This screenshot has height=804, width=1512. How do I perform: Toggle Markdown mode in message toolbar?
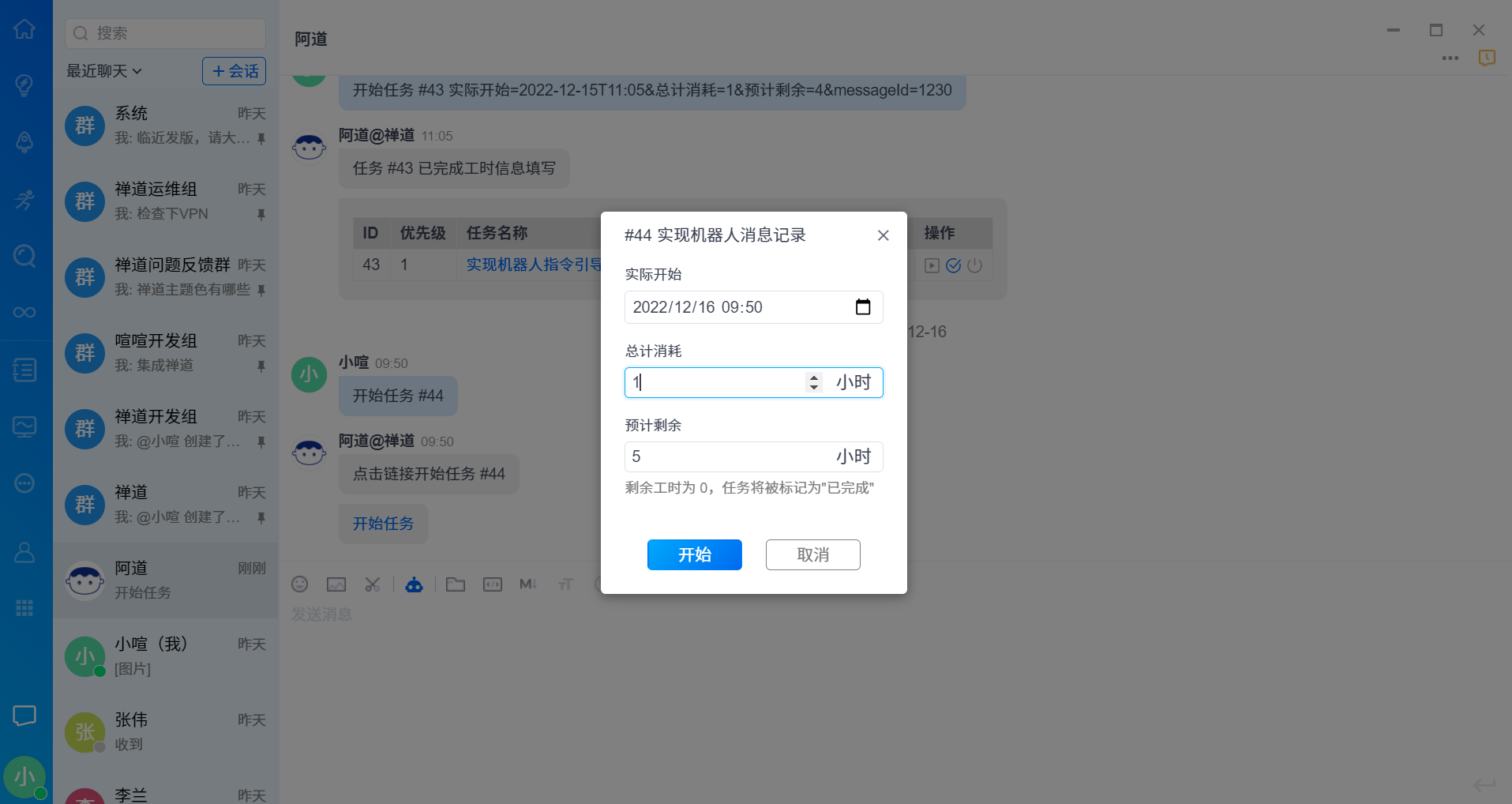point(527,584)
